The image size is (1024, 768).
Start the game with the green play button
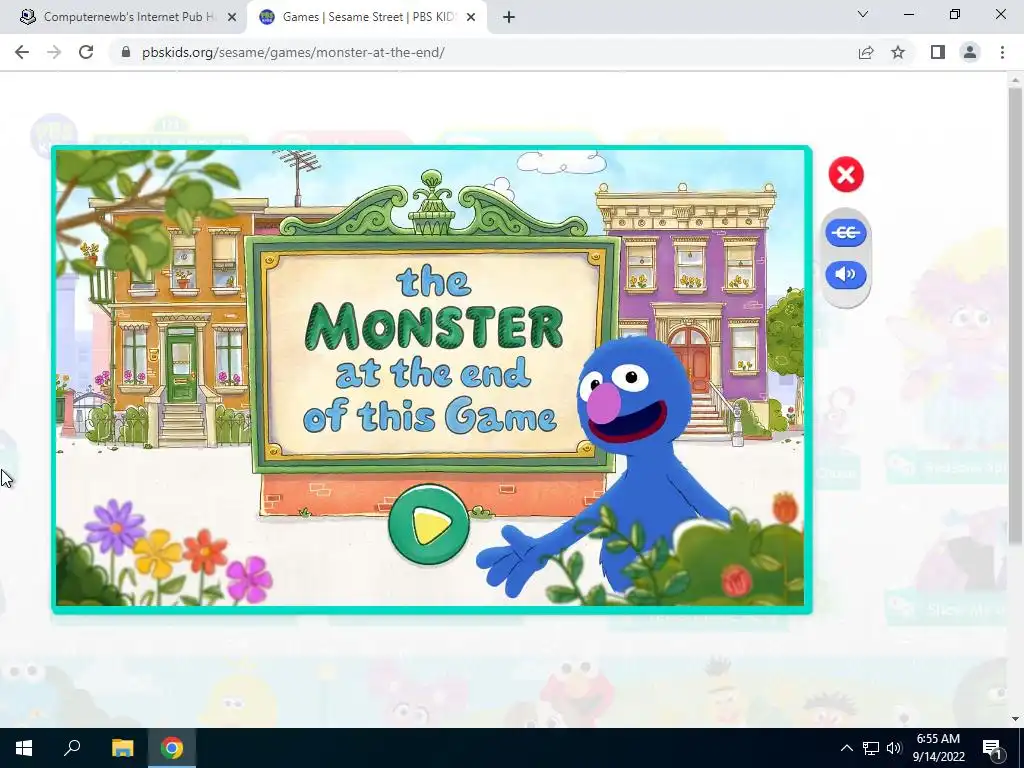(x=428, y=524)
